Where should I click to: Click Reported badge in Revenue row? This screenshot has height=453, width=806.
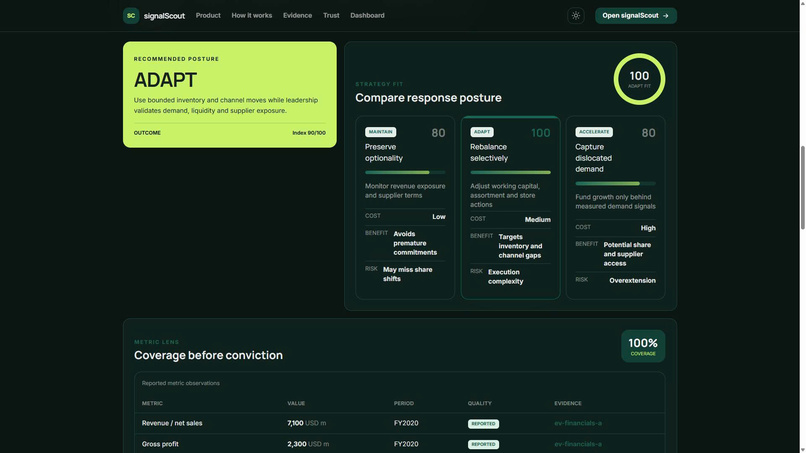[483, 424]
